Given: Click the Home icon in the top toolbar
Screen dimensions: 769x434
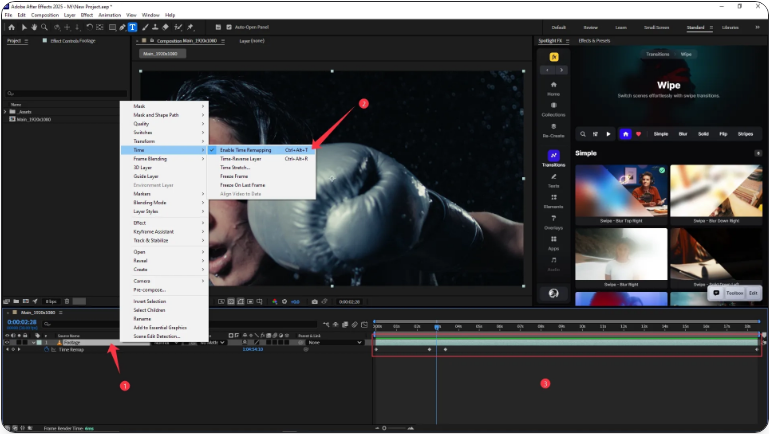Looking at the screenshot, I should [x=9, y=27].
